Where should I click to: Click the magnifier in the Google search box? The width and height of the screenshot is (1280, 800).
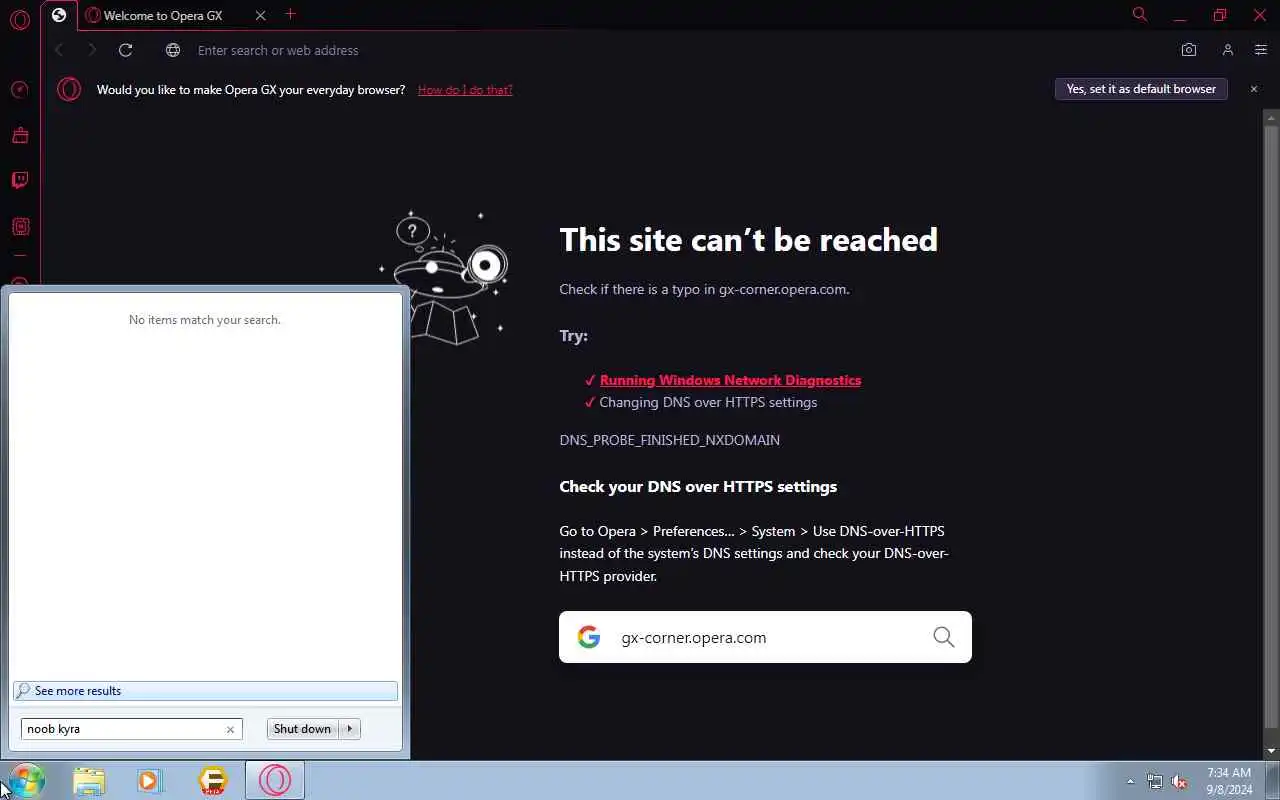tap(943, 637)
